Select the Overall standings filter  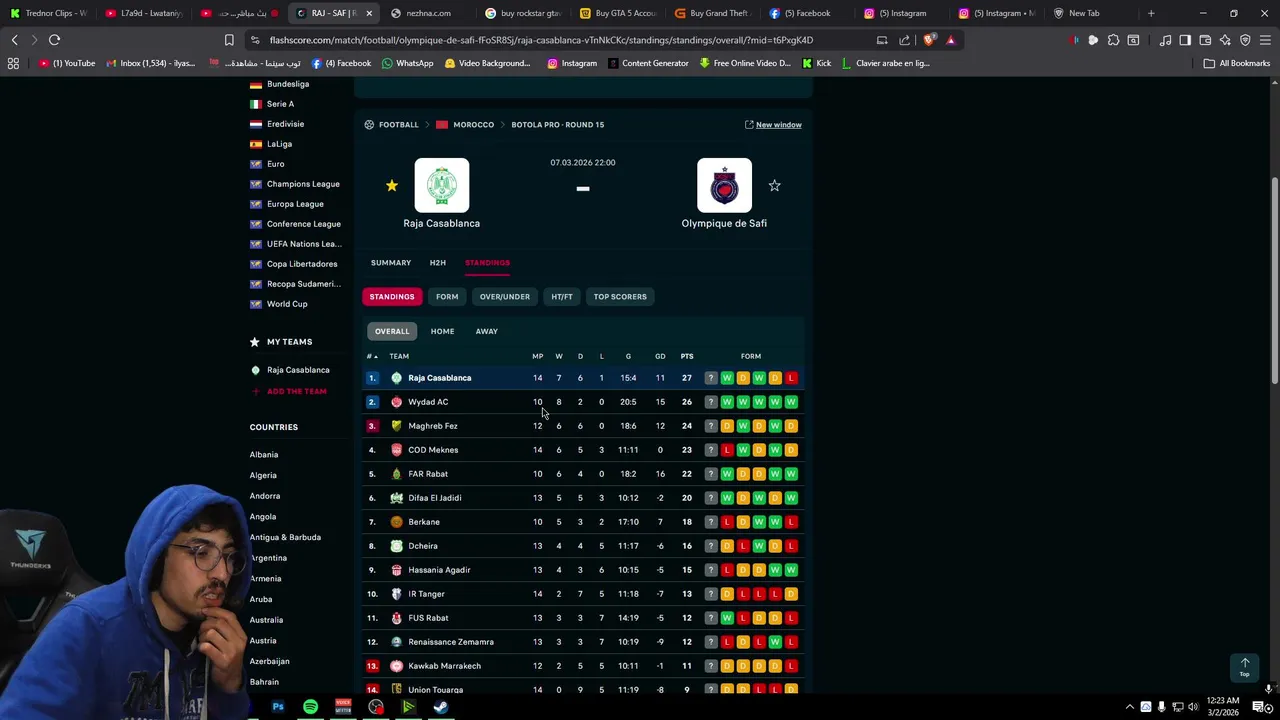tap(392, 331)
